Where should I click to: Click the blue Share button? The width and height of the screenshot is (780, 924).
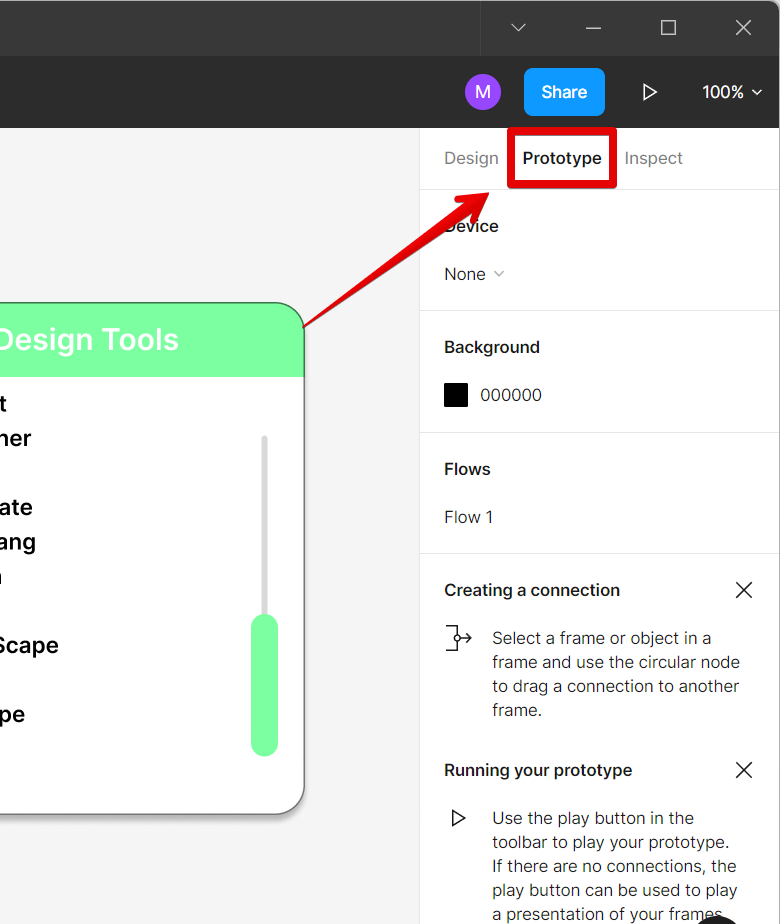pyautogui.click(x=564, y=92)
